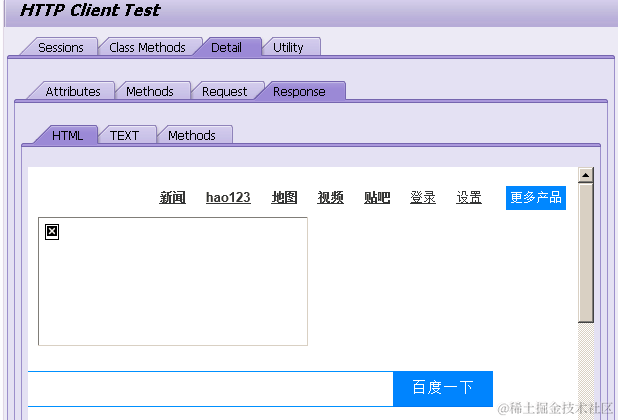Open the Class Methods tab
618x420 pixels.
coord(147,48)
